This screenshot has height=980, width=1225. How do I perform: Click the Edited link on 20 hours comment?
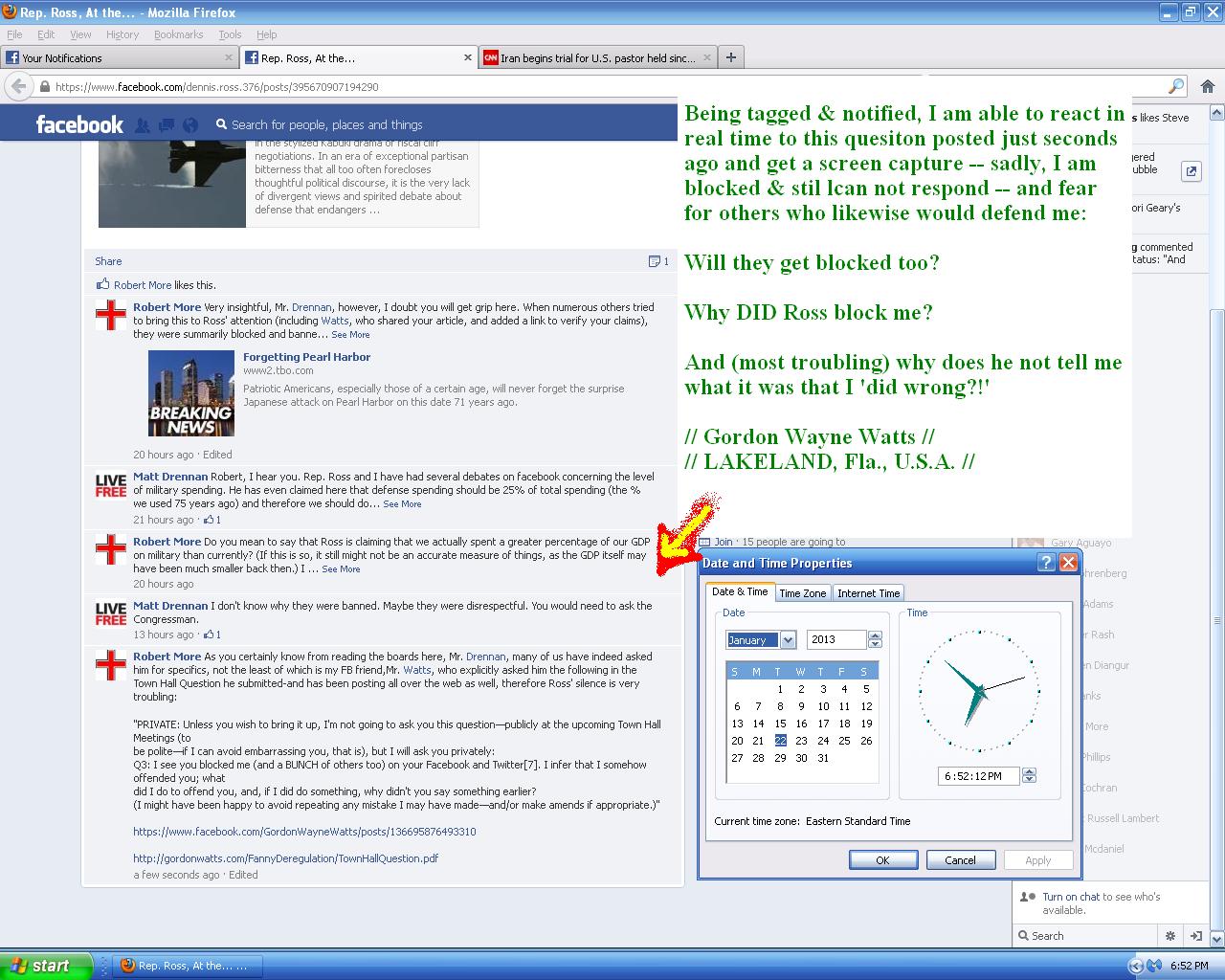pyautogui.click(x=217, y=455)
